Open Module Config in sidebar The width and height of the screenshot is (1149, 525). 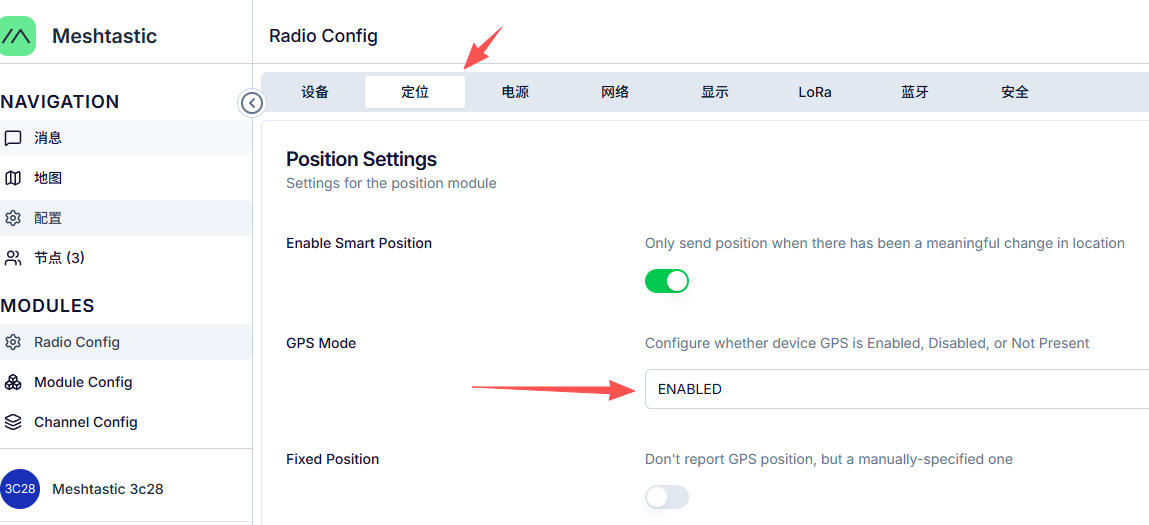83,382
